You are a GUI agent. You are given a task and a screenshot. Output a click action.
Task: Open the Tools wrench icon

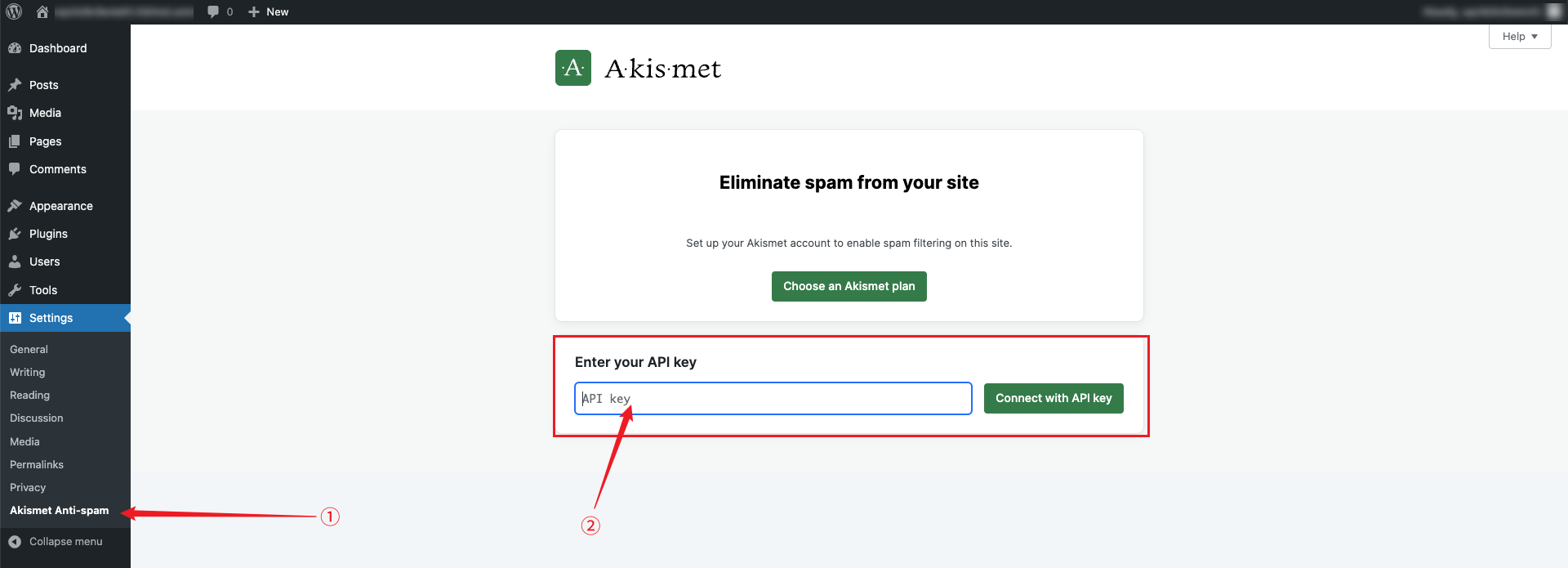coord(15,290)
